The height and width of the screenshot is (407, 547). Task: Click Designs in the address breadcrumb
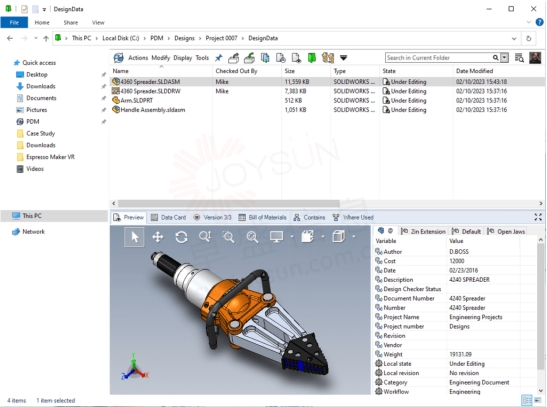click(x=185, y=38)
